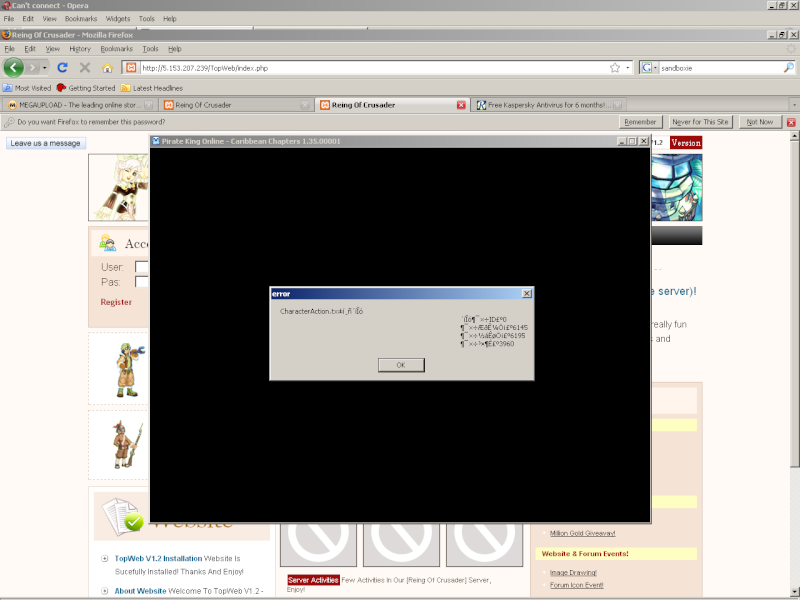Click the User input field
The width and height of the screenshot is (800, 600).
click(141, 267)
